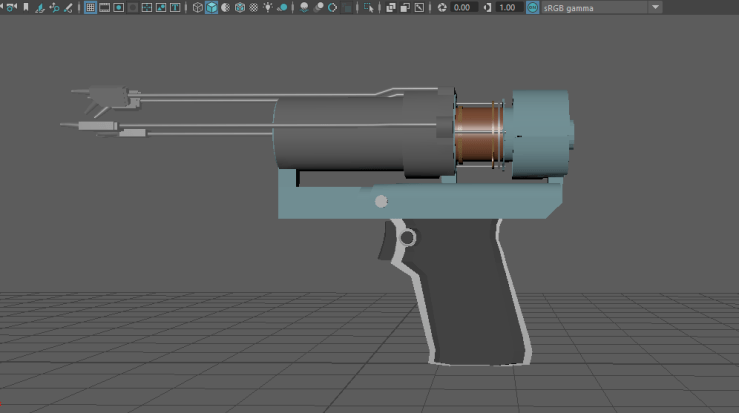Toggle the Motion Blur icon
The height and width of the screenshot is (413, 739).
coord(319,8)
